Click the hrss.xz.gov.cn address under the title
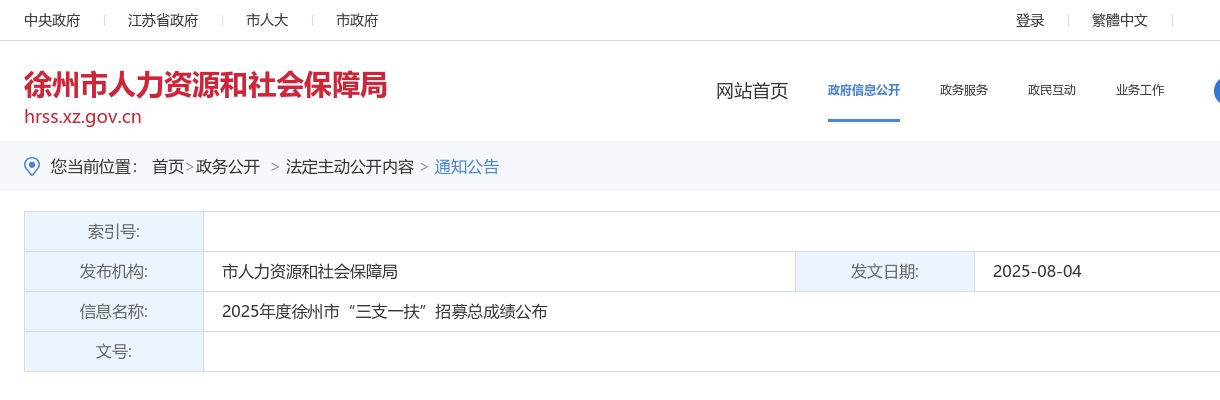 pyautogui.click(x=83, y=117)
